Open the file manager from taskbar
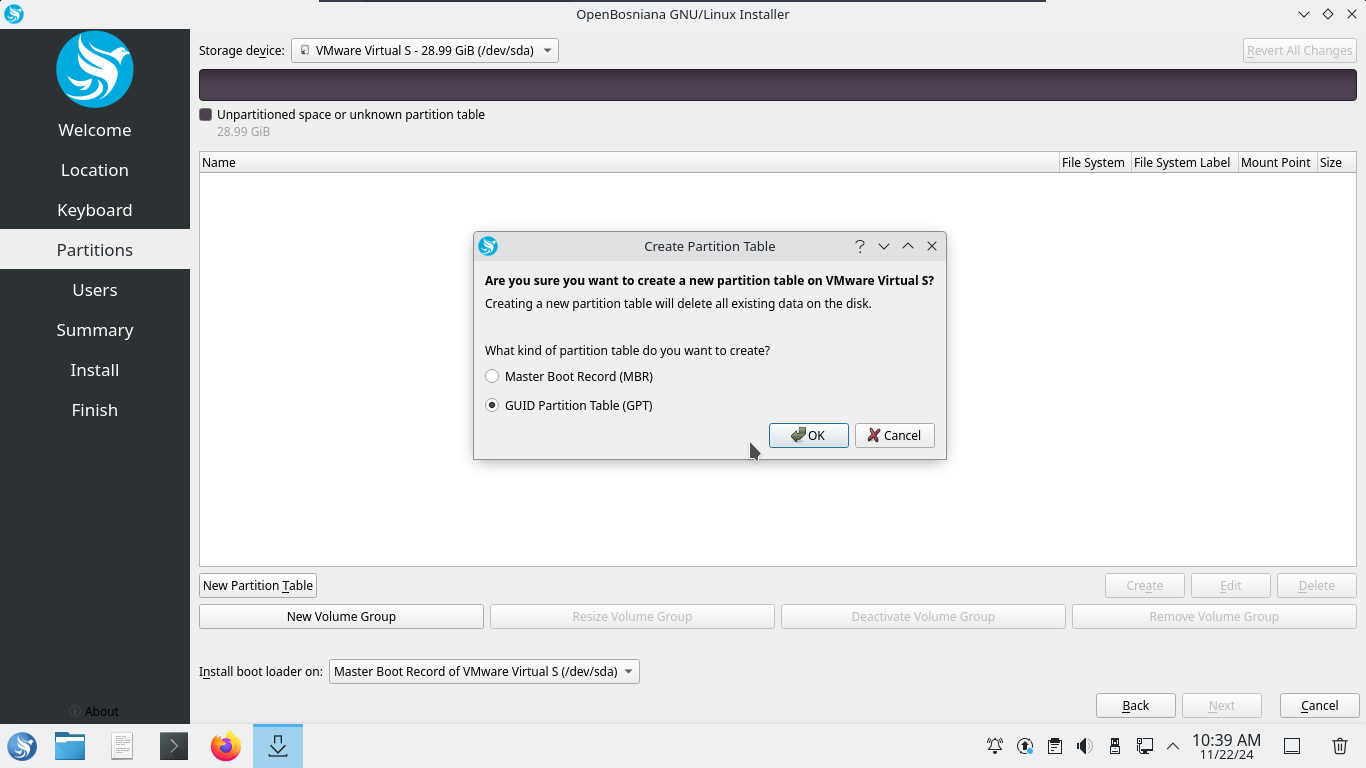Image resolution: width=1366 pixels, height=768 pixels. [x=70, y=746]
